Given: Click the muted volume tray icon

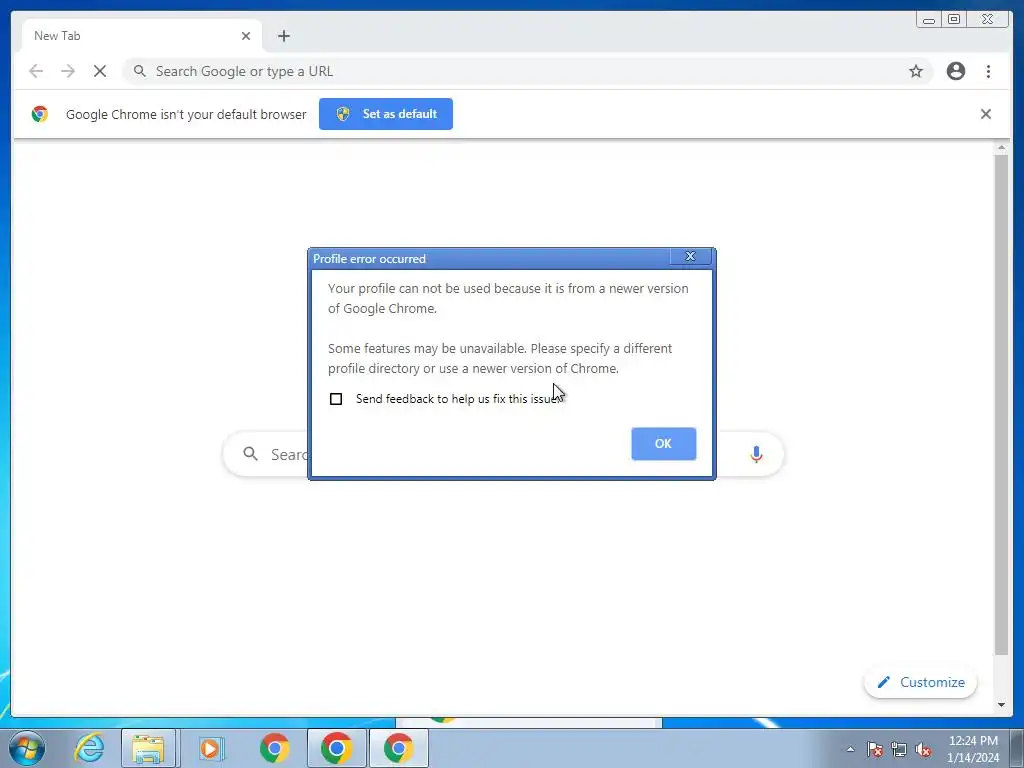Looking at the screenshot, I should coord(923,749).
